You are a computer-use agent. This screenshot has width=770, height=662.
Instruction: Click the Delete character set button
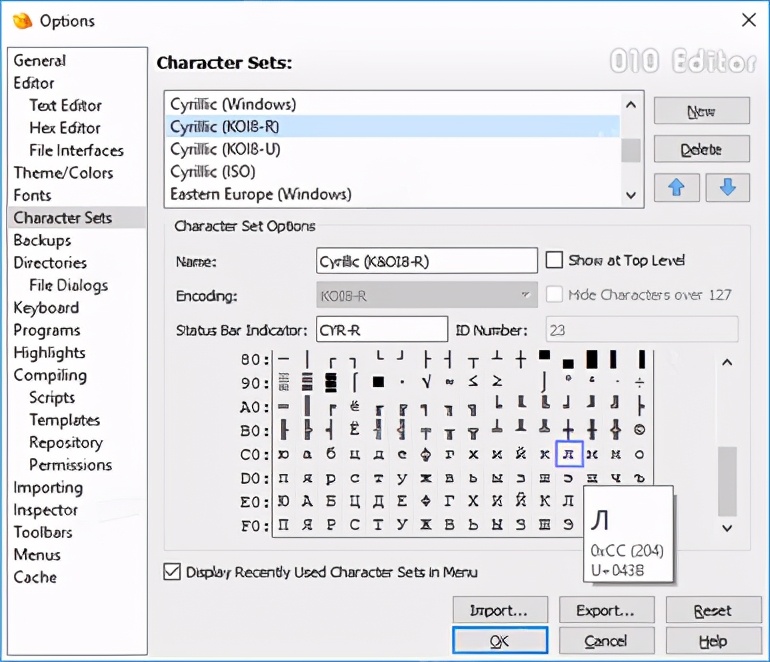click(x=702, y=149)
